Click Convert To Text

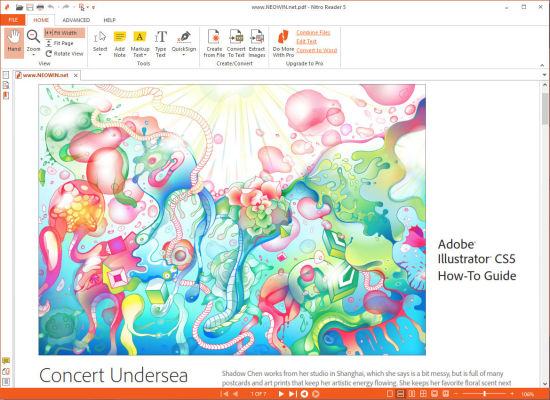coord(236,43)
